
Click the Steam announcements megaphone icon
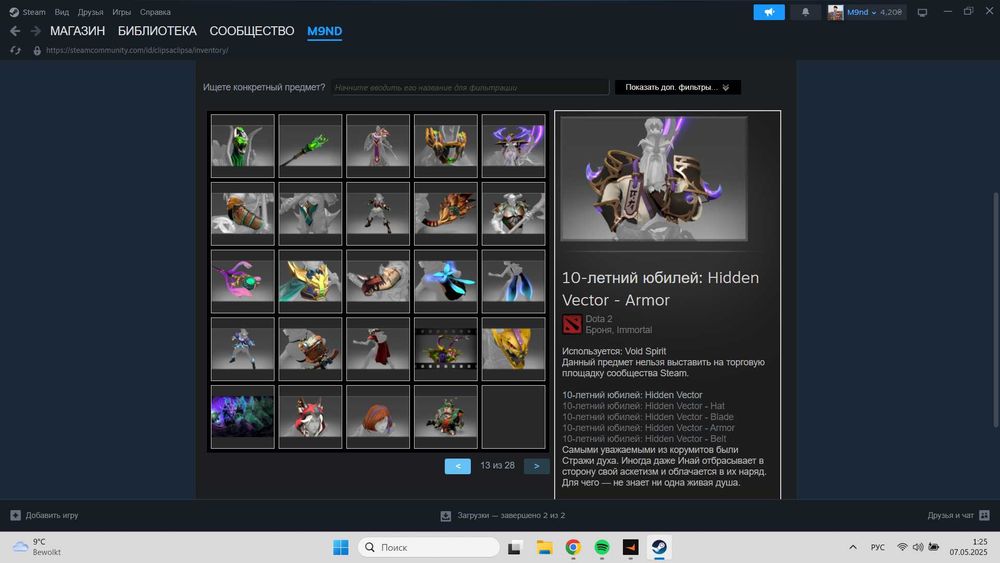click(768, 12)
